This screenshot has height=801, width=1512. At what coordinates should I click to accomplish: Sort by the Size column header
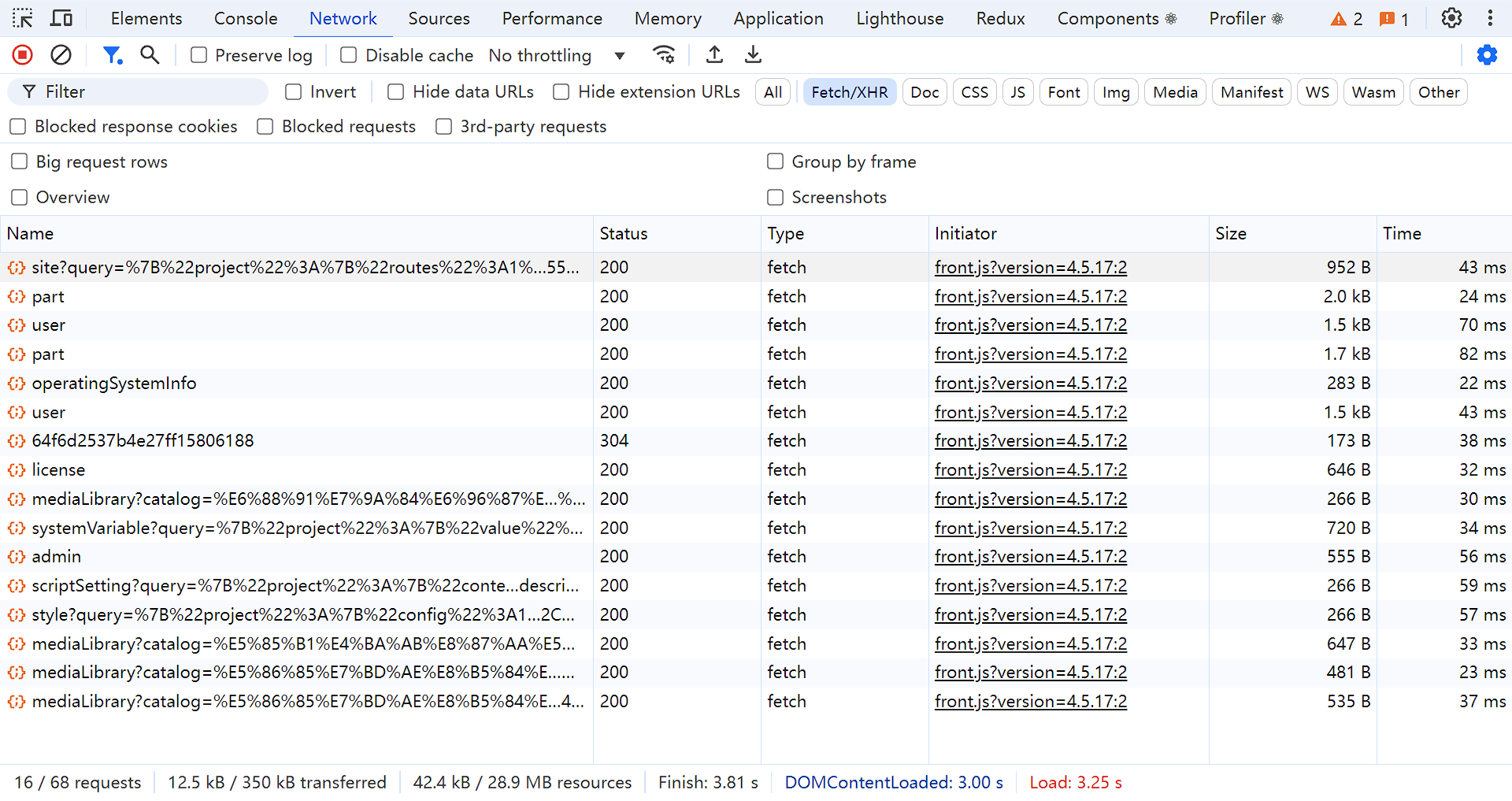(1292, 234)
